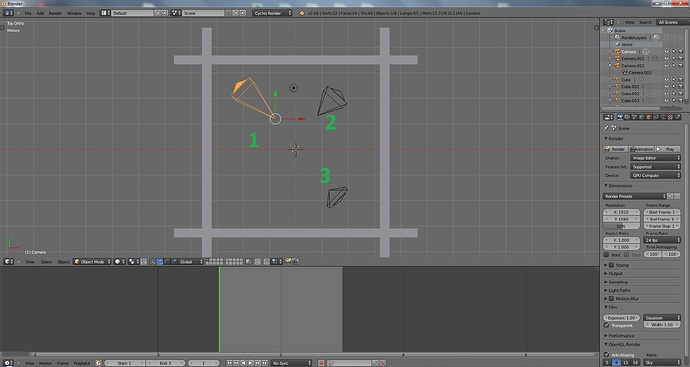
Task: Click the Cube.001 mesh icon in outliner
Action: (x=618, y=87)
